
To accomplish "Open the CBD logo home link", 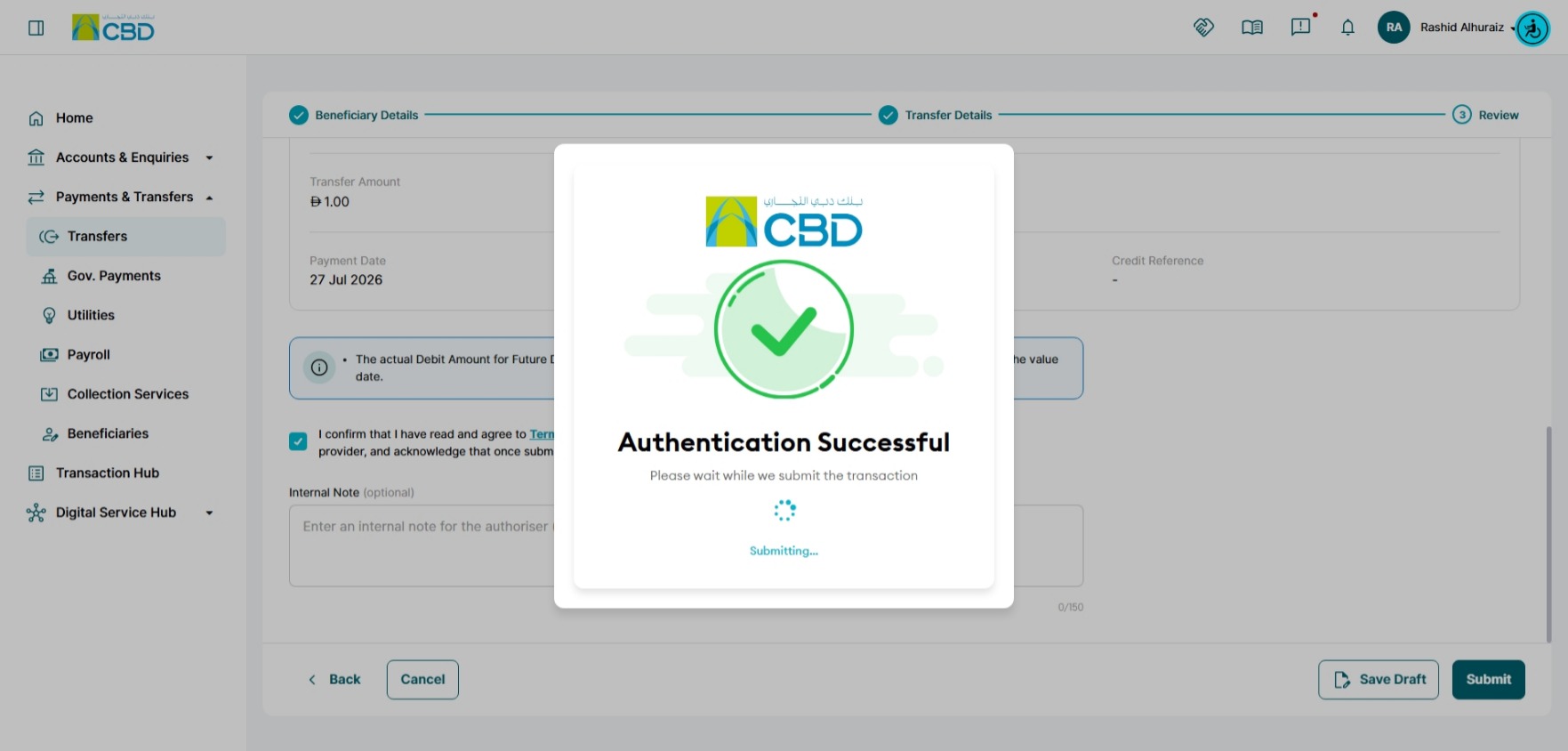I will pyautogui.click(x=113, y=28).
